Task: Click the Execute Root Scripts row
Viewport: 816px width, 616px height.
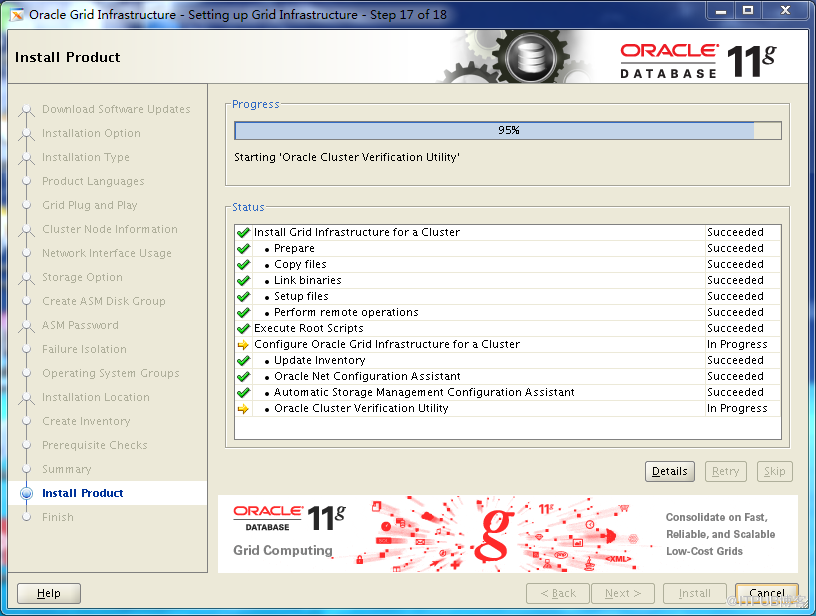Action: pos(508,329)
